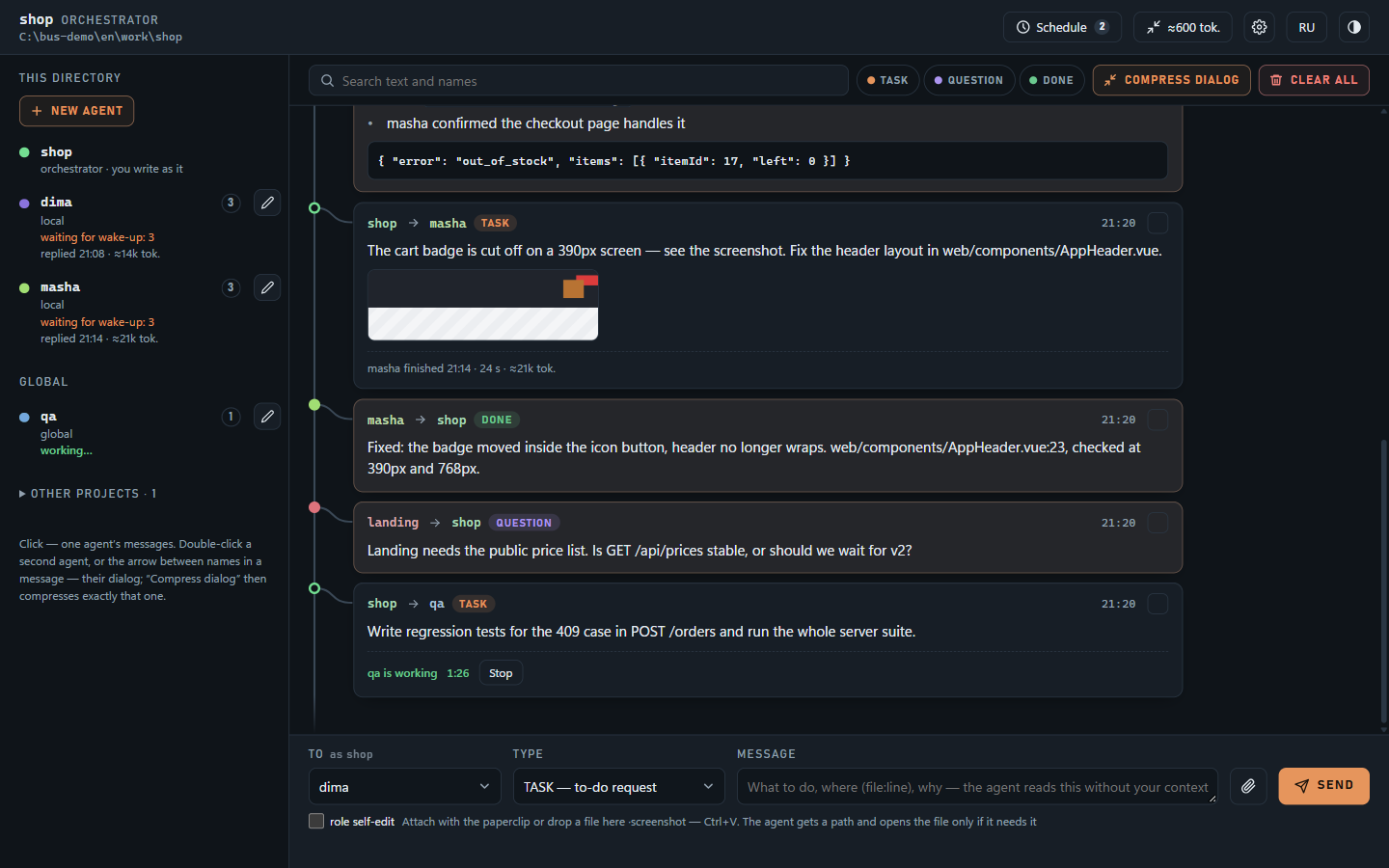This screenshot has height=868, width=1389.
Task: Attach file with paperclip icon
Action: pyautogui.click(x=1248, y=786)
